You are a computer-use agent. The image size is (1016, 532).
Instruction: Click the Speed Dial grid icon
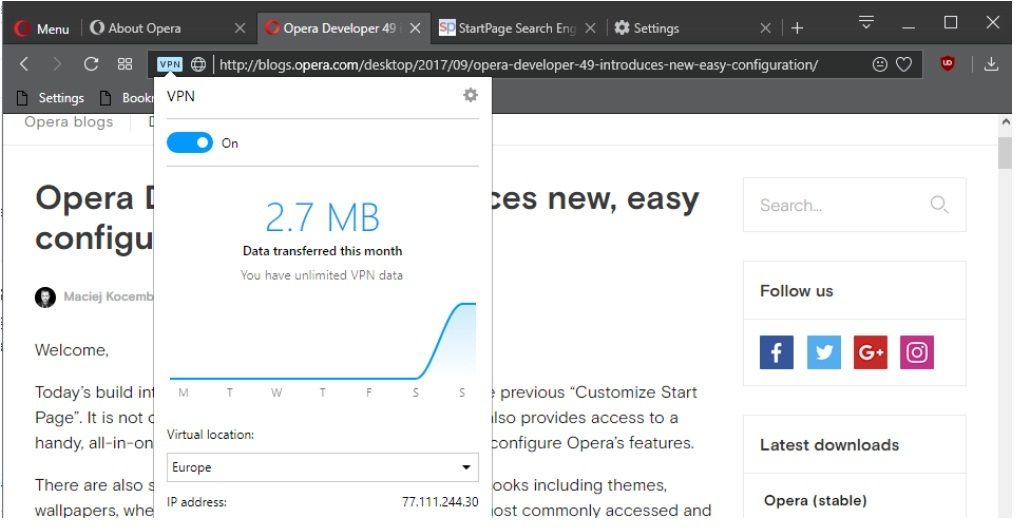point(125,64)
